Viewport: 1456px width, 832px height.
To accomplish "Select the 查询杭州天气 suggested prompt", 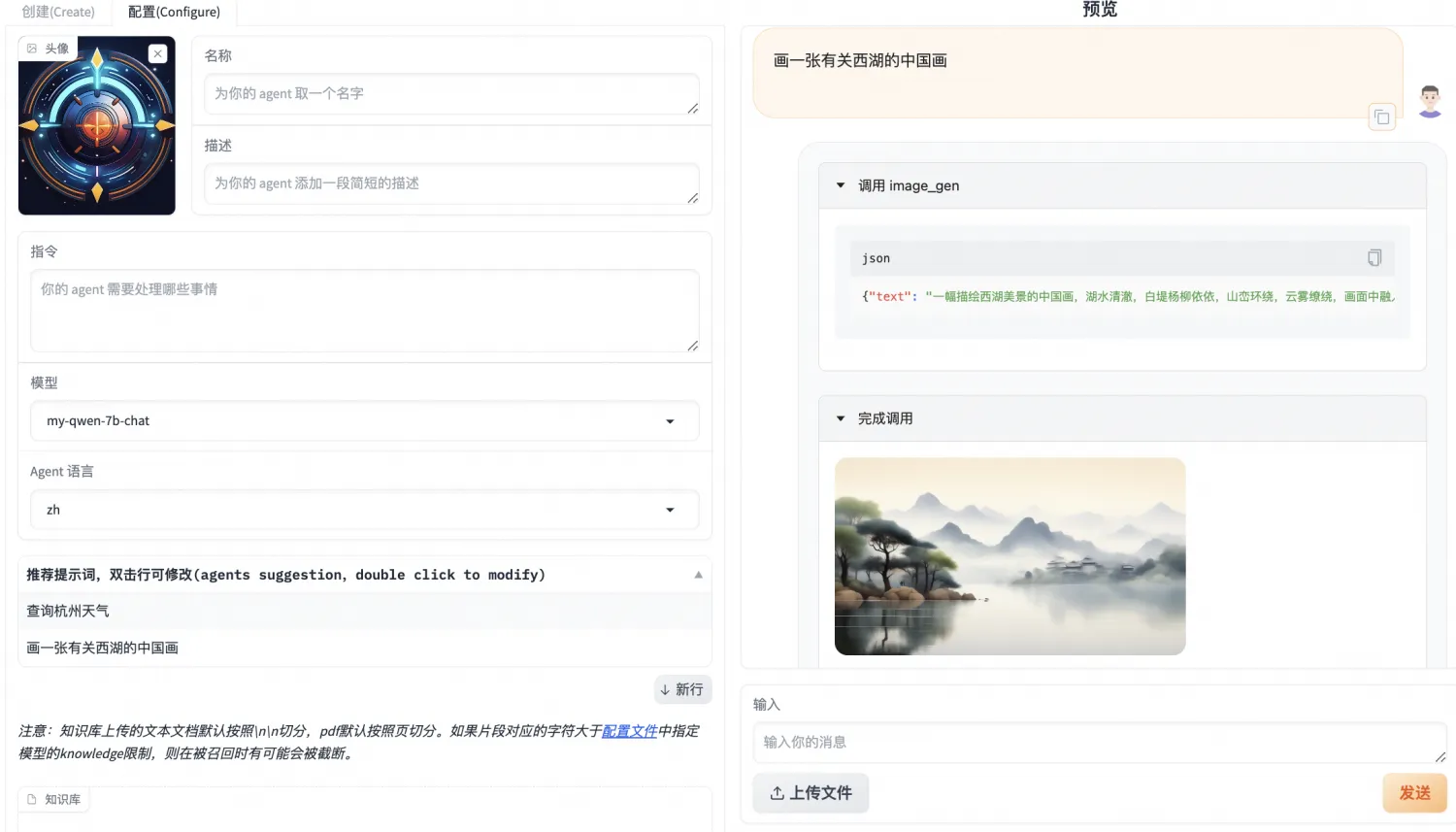I will (x=68, y=610).
